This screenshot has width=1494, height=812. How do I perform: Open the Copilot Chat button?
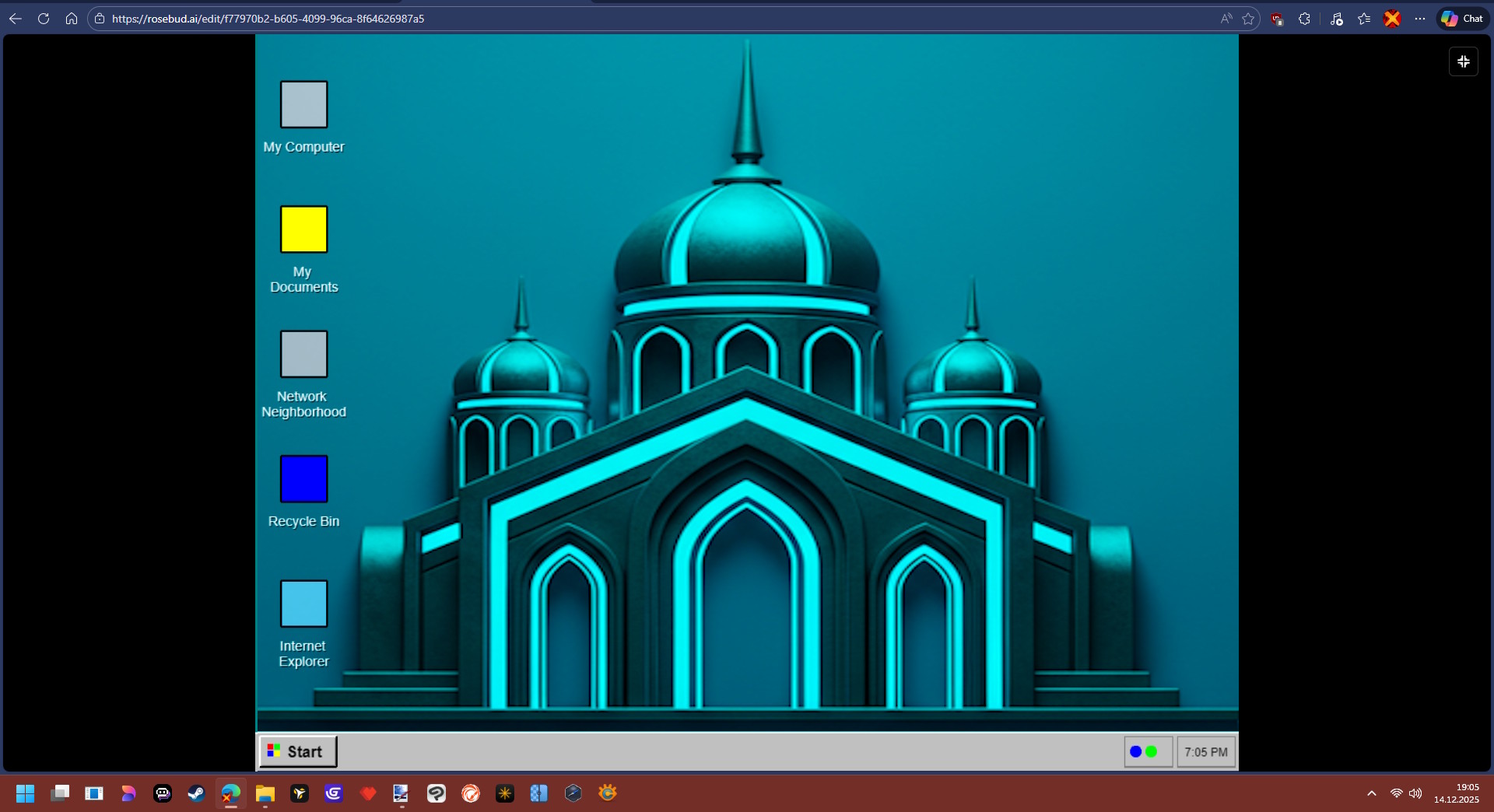click(1462, 19)
